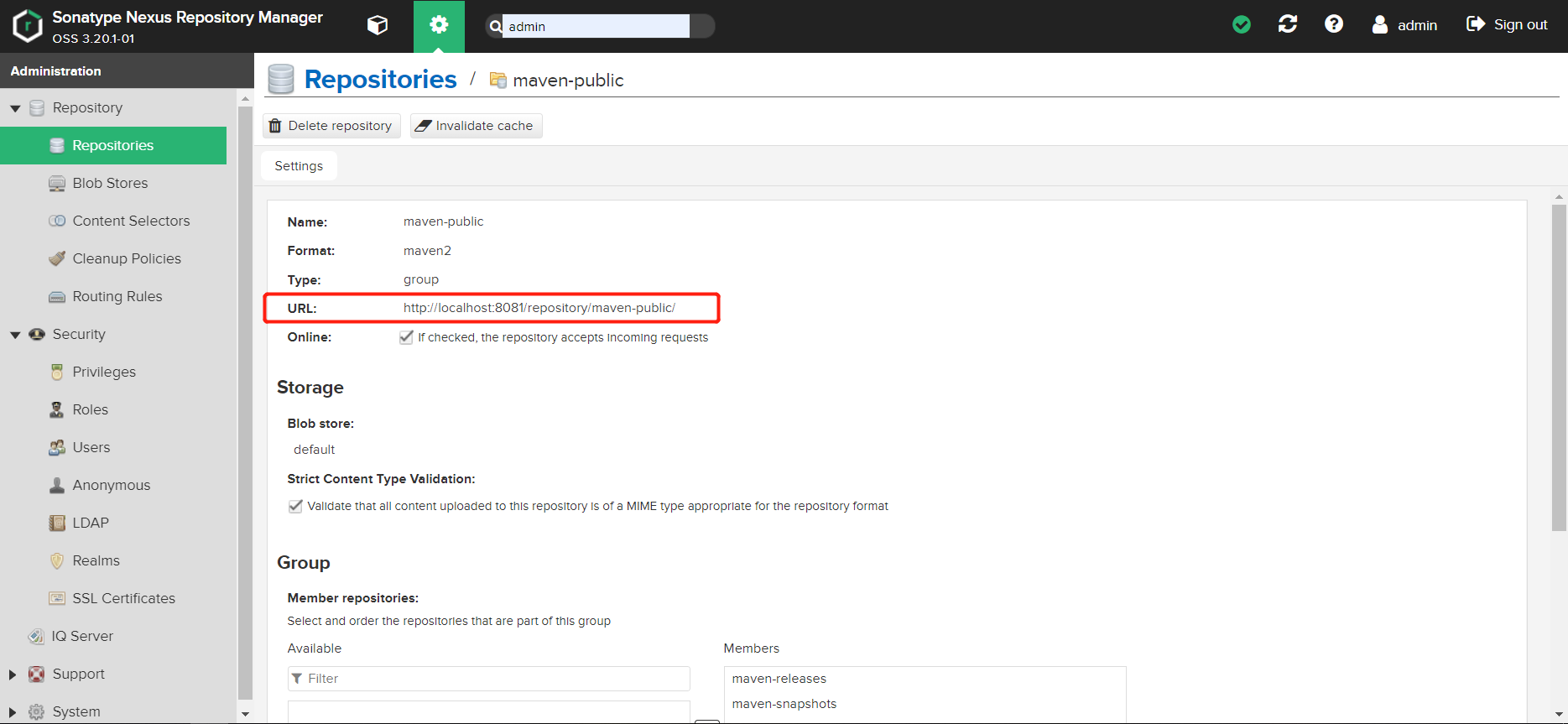
Task: Click the search components input field
Action: (x=596, y=26)
